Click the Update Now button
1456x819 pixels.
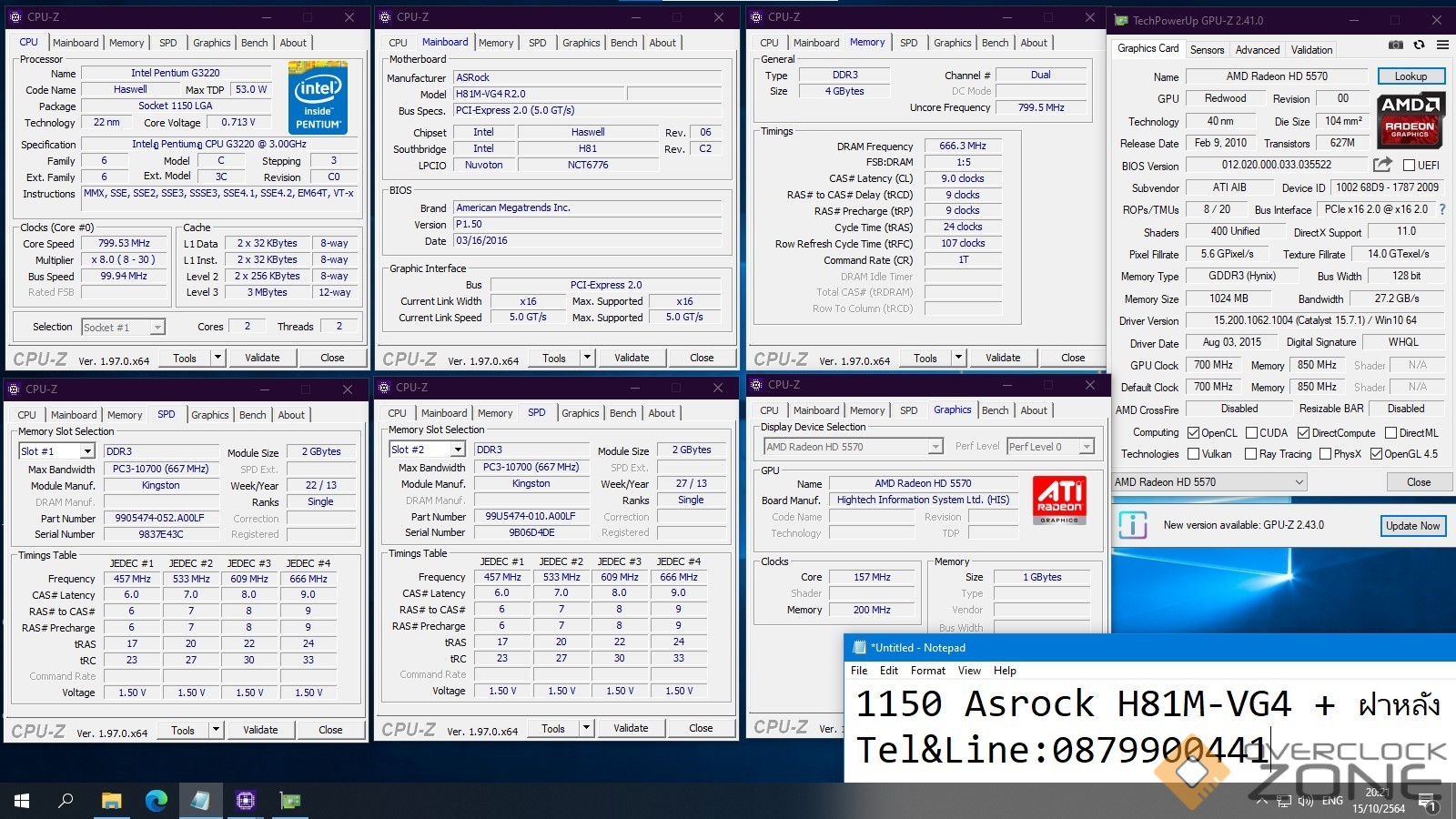point(1412,526)
